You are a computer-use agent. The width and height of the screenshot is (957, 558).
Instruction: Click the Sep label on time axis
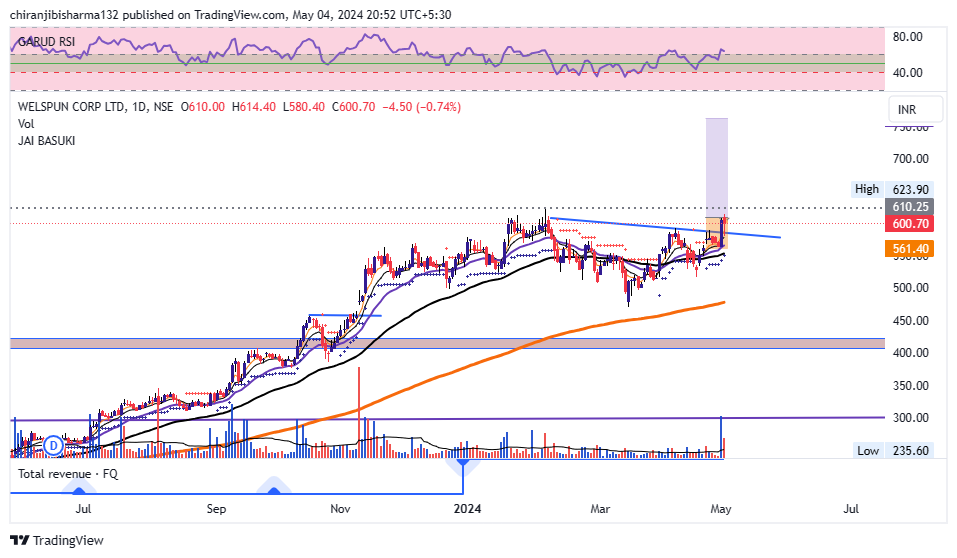click(216, 509)
